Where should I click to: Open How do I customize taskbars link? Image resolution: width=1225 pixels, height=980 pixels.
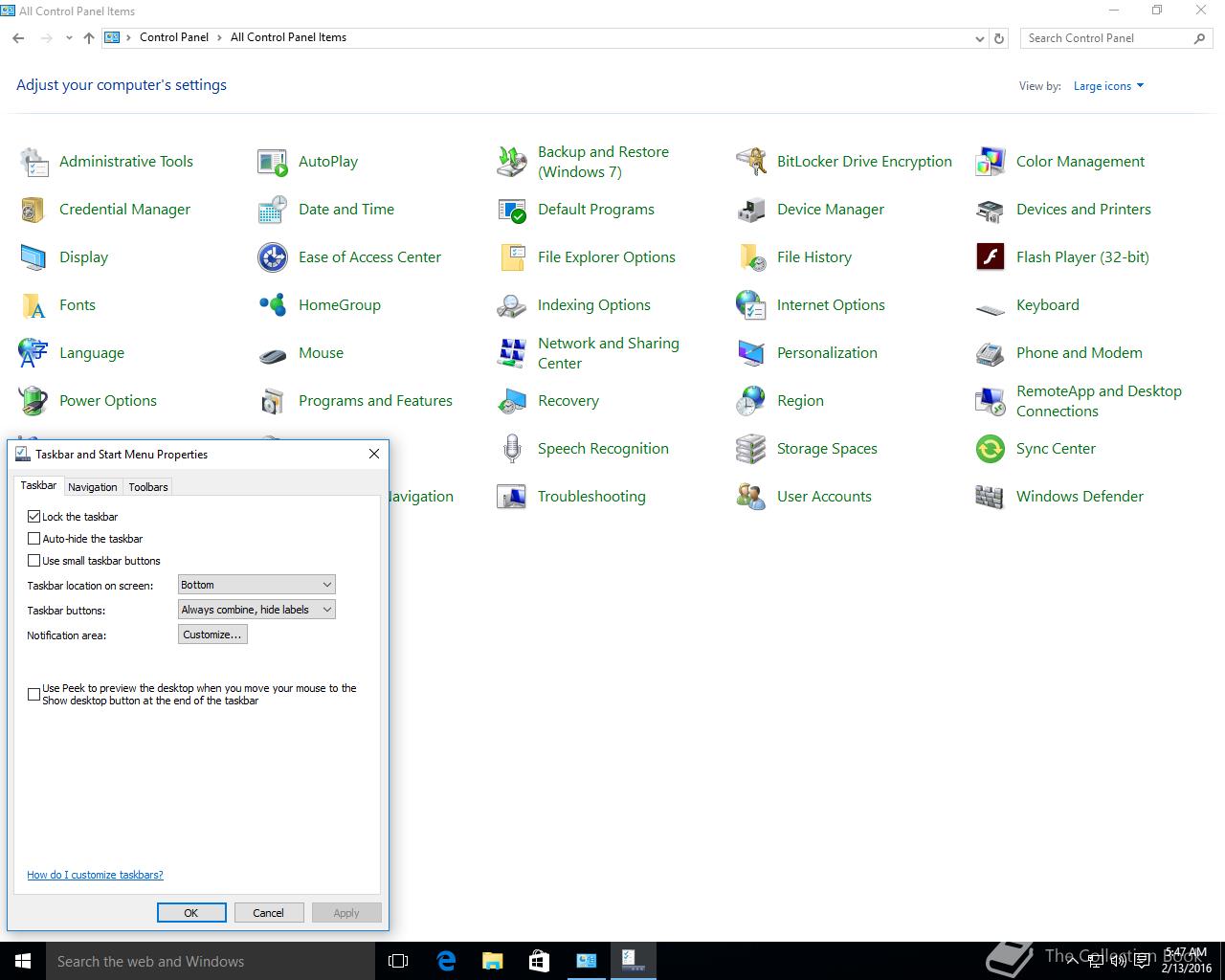(95, 875)
